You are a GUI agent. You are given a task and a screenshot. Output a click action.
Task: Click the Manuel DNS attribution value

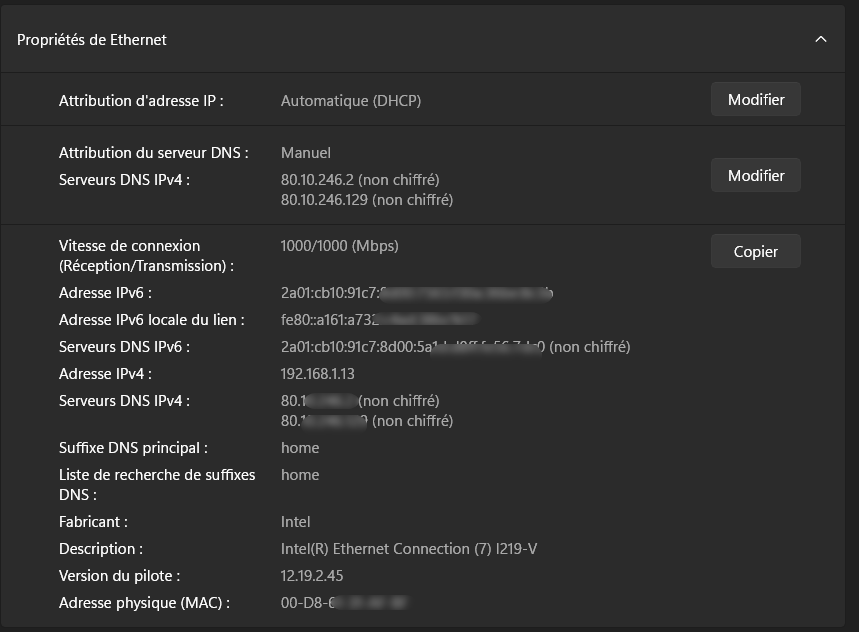coord(306,153)
